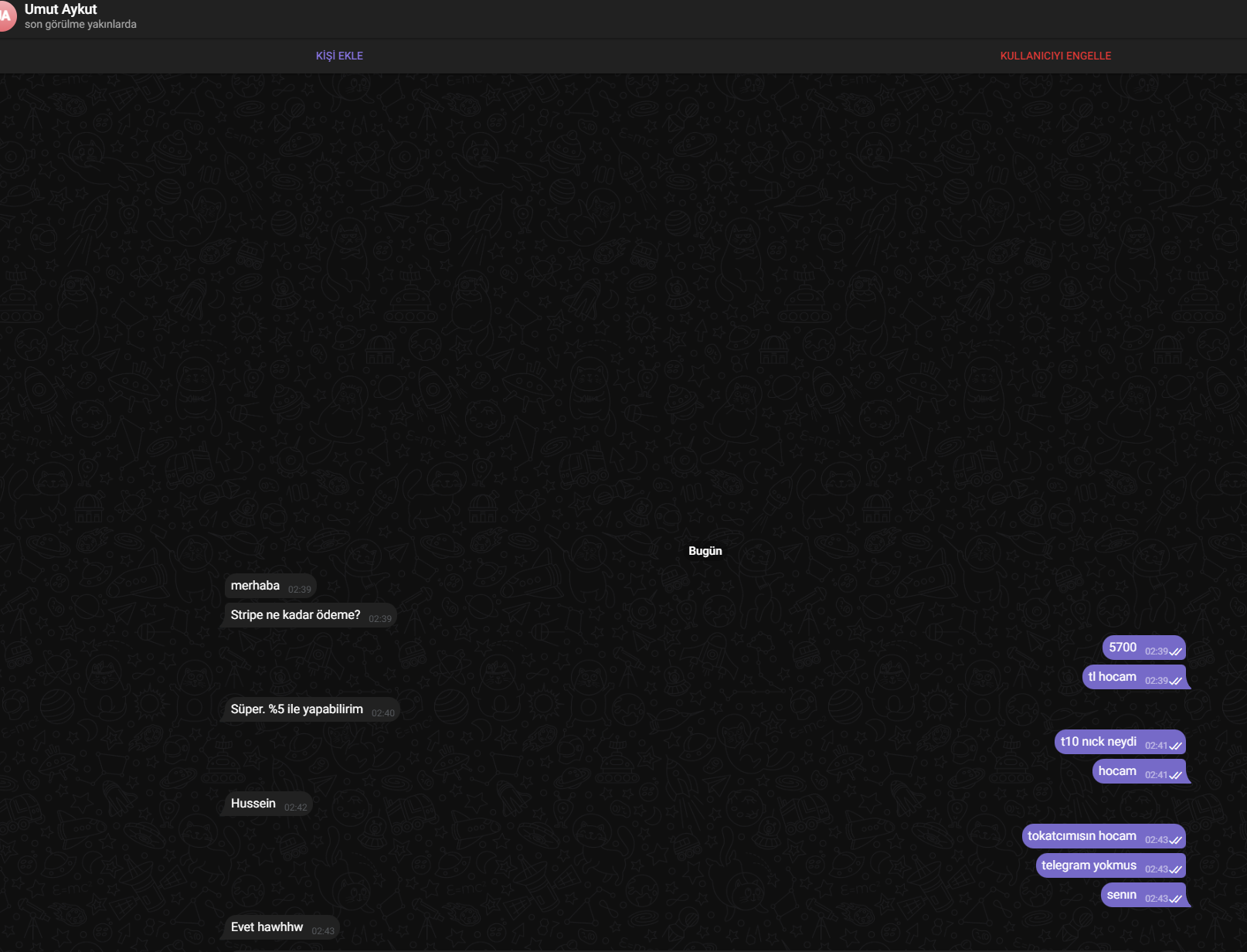Select the "Stripe ne kadar ödeme?" message
Viewport: 1247px width, 952px height.
click(311, 615)
